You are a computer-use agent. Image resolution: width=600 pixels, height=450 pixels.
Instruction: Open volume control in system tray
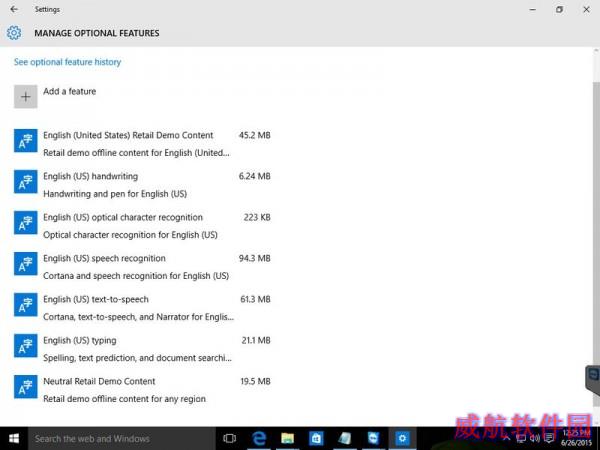[535, 439]
